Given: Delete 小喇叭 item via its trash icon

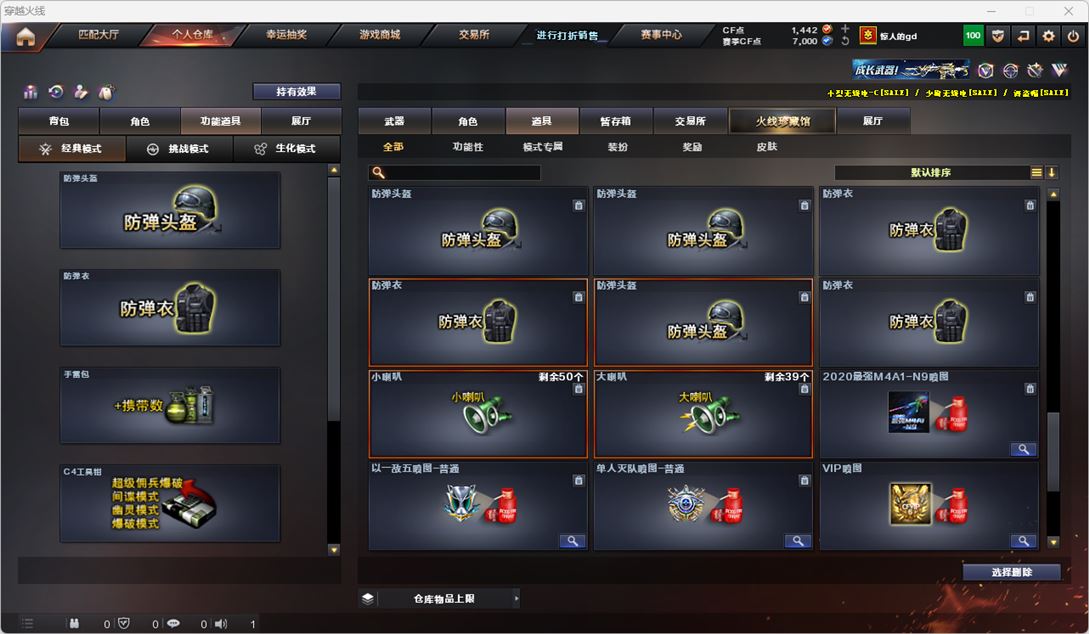Looking at the screenshot, I should (579, 389).
